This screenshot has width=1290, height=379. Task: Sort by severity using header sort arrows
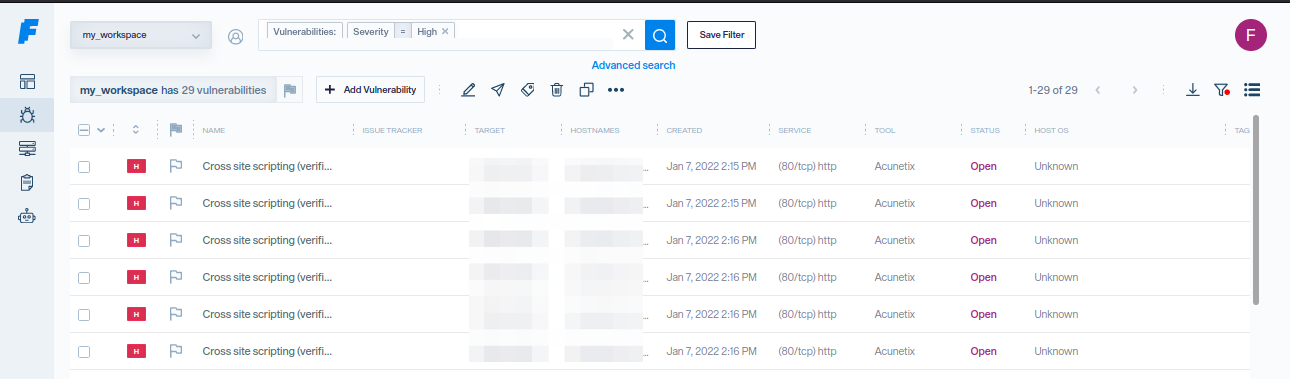tap(136, 130)
